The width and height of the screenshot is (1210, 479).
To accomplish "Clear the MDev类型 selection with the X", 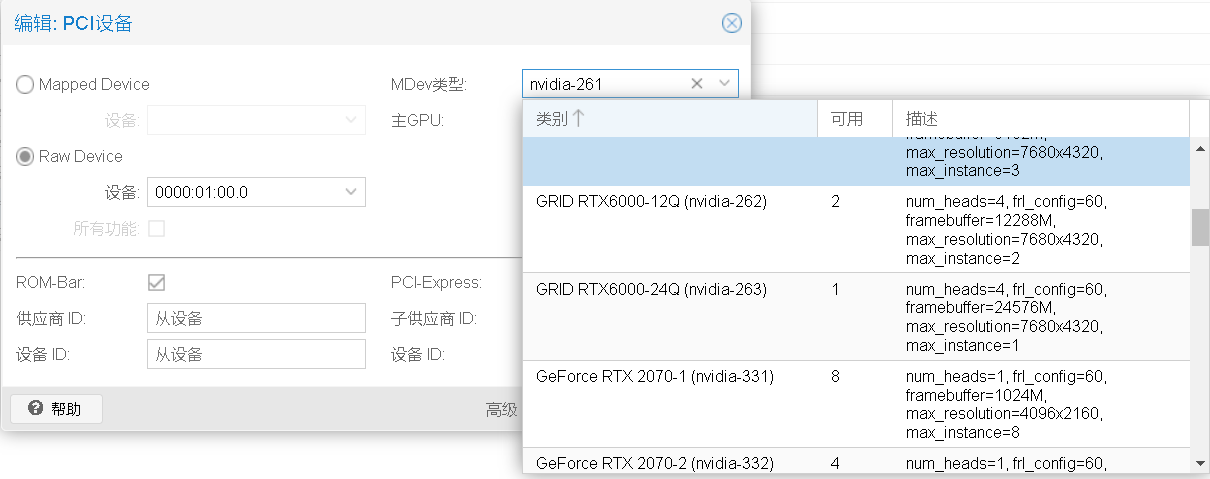I will pos(697,84).
